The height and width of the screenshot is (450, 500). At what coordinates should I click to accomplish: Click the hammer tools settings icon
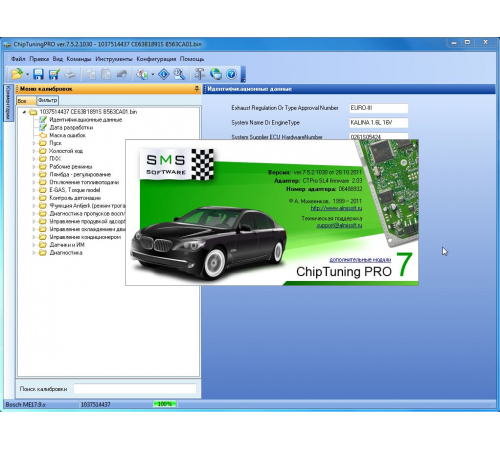point(200,74)
